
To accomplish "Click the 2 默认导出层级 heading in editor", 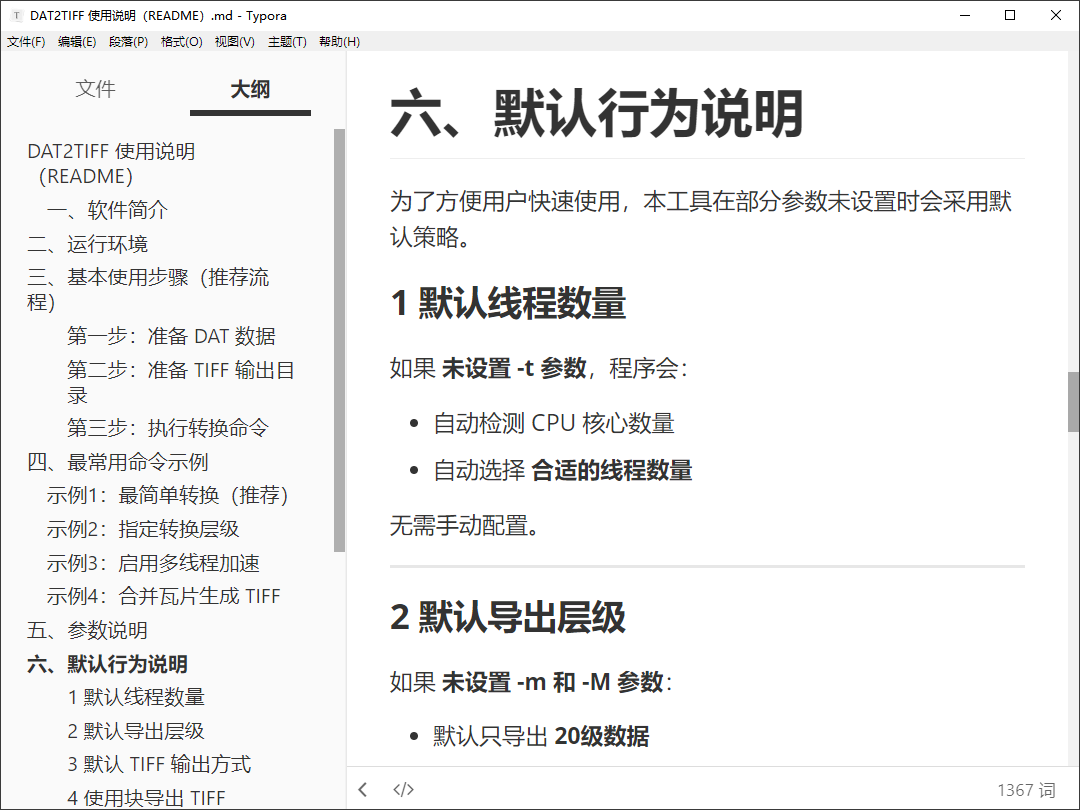I will click(508, 616).
